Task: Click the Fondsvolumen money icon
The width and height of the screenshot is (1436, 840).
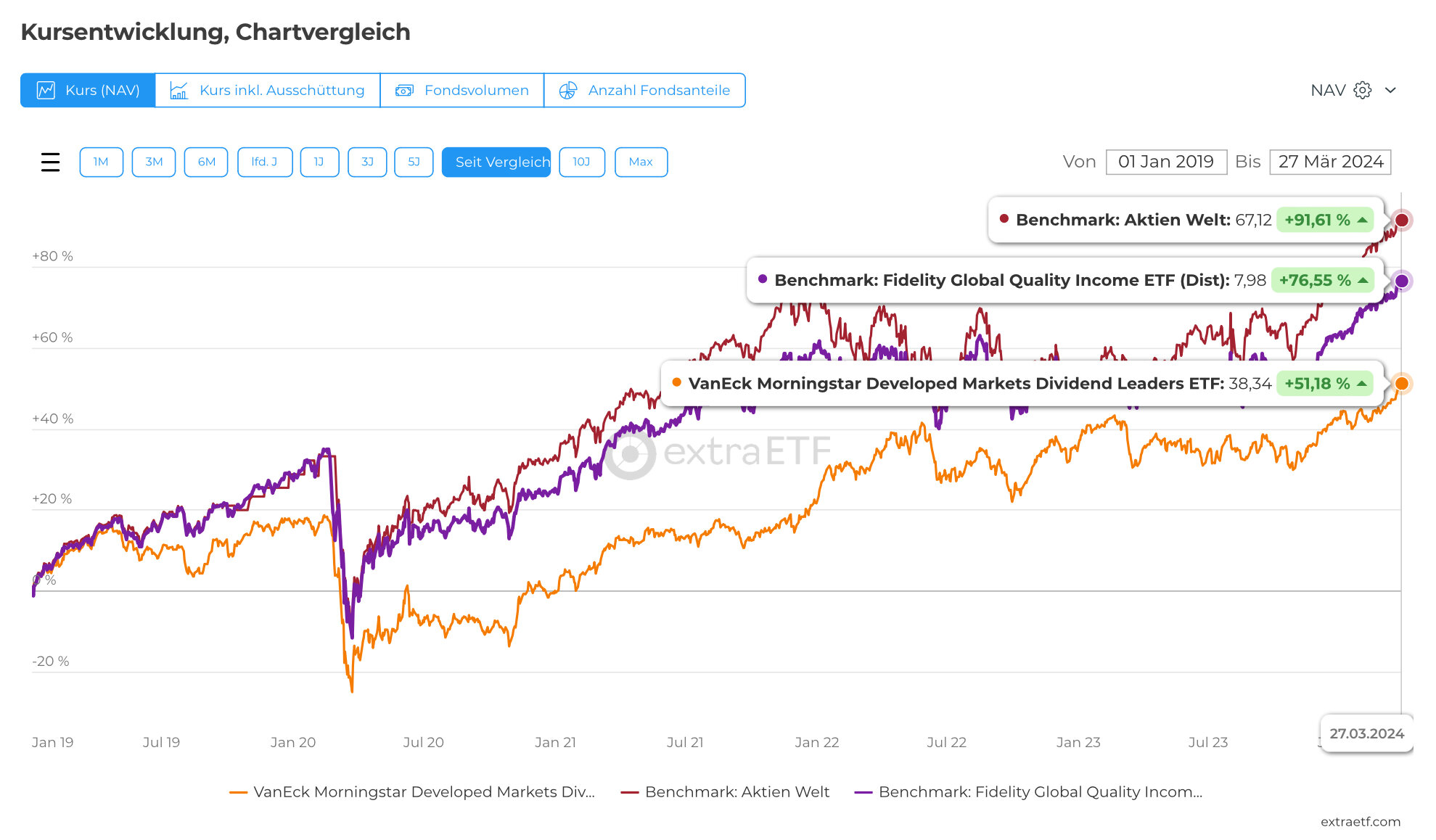Action: (x=404, y=91)
